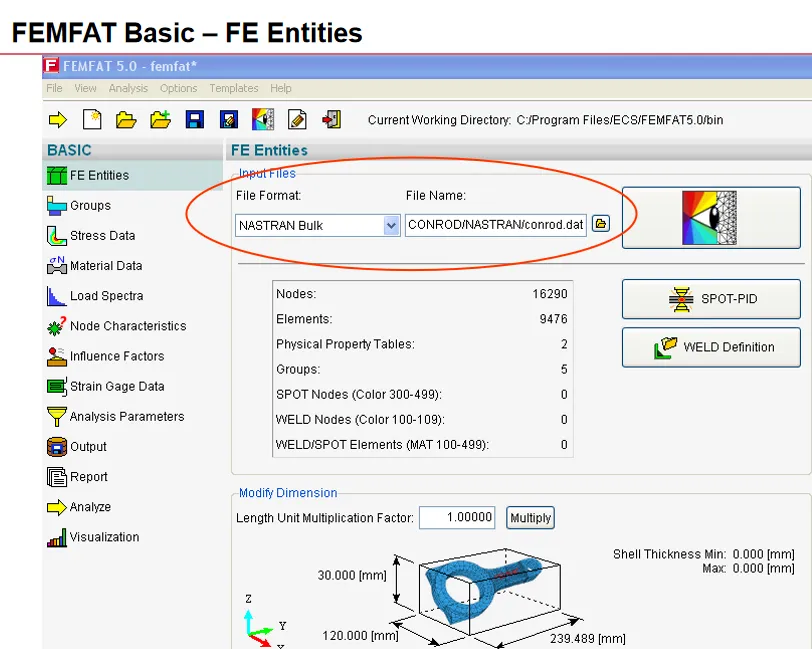Click the save-as floppy with pencil icon
The height and width of the screenshot is (649, 812).
[x=229, y=120]
